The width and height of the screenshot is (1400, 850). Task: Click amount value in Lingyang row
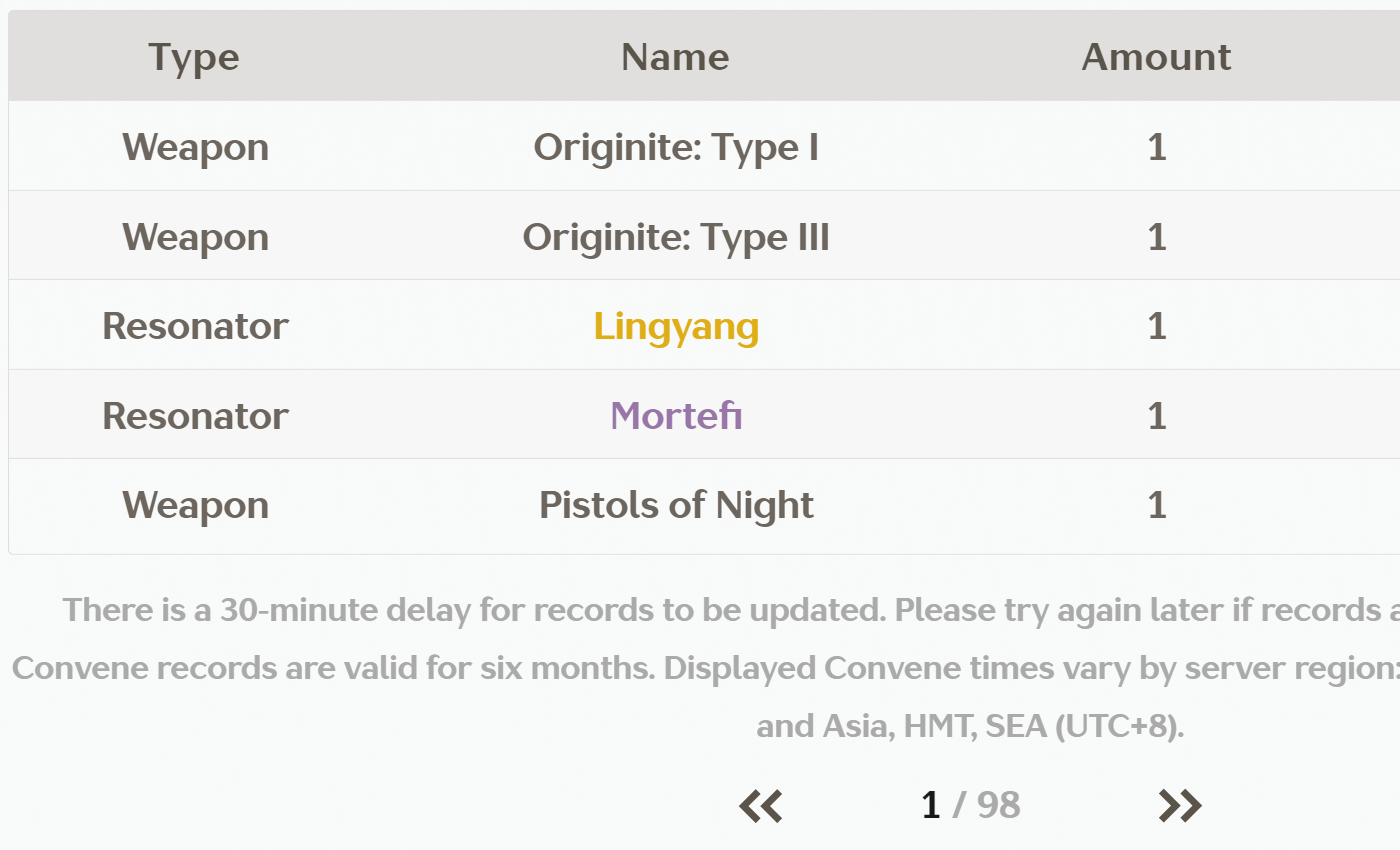pos(1157,326)
